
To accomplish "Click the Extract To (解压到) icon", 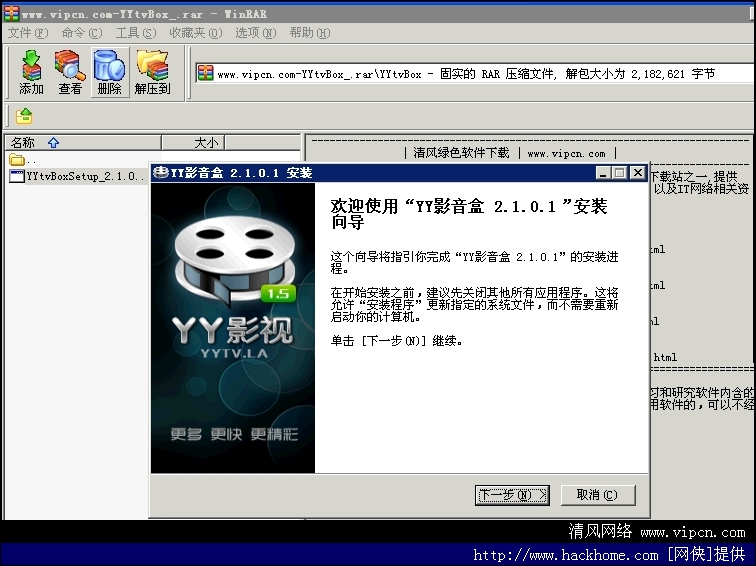I will click(152, 72).
